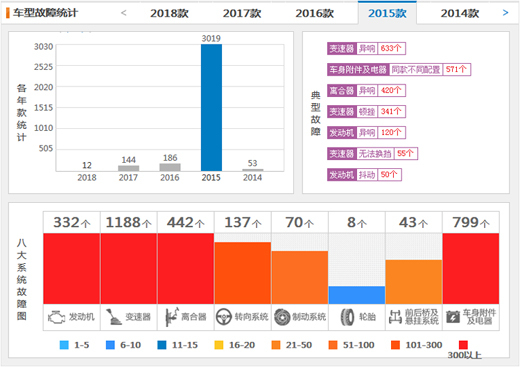Open the 变速器 异响 633个 fault tag
Viewport: 520px width, 367px height.
[366, 49]
